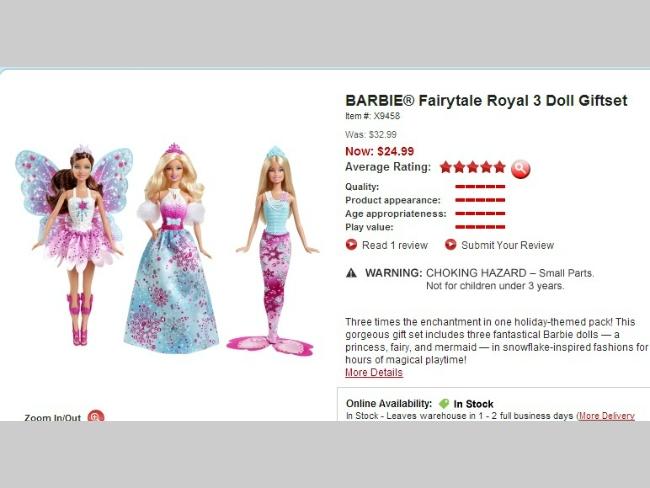Viewport: 650px width, 488px height.
Task: Click the five-star average rating
Action: point(473,167)
